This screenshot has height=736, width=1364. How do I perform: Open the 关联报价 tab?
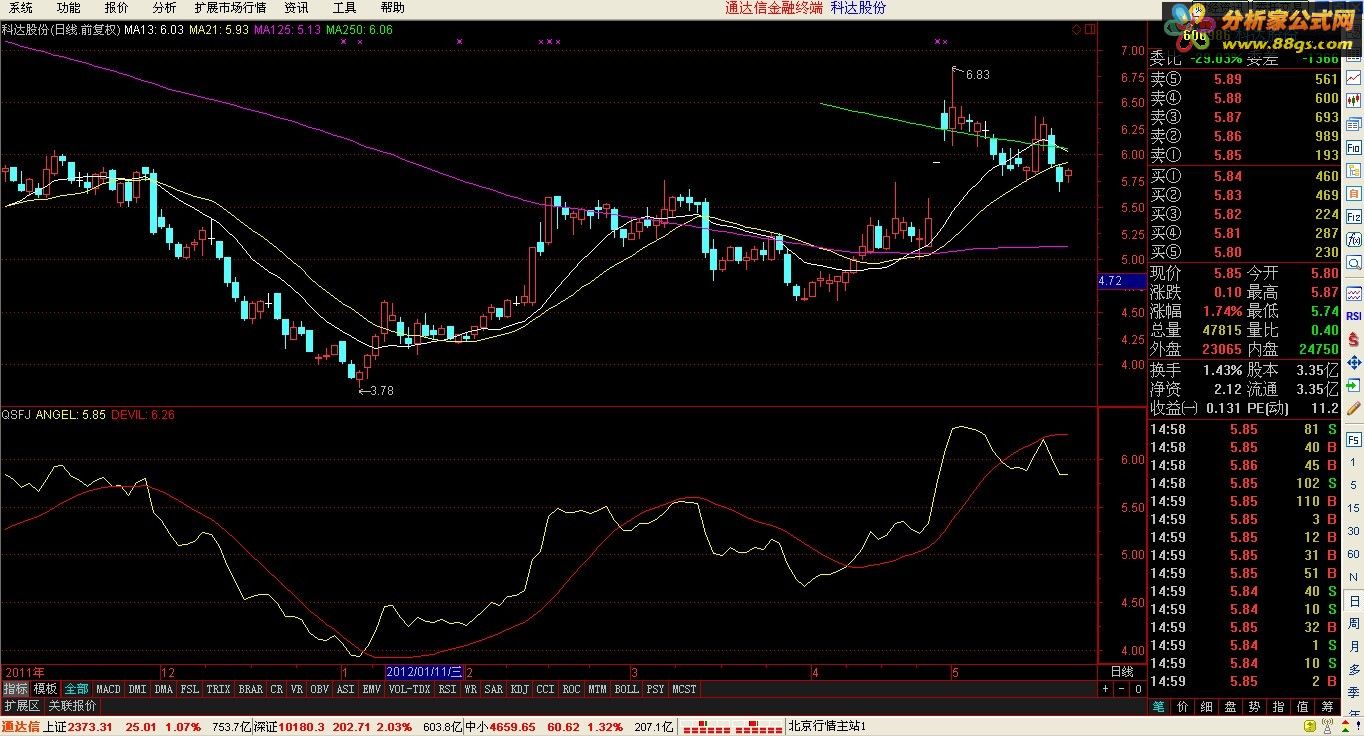(x=72, y=707)
